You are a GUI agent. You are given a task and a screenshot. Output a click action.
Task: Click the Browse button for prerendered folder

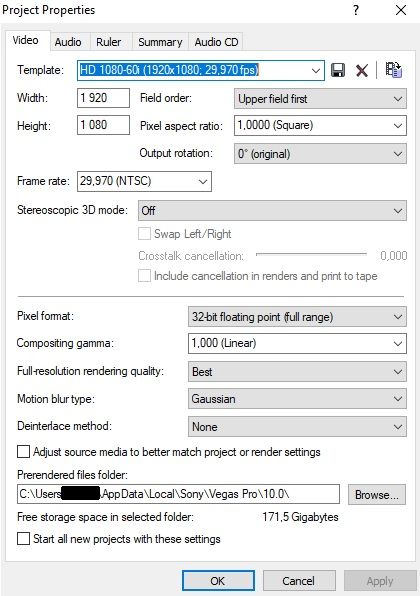[377, 495]
